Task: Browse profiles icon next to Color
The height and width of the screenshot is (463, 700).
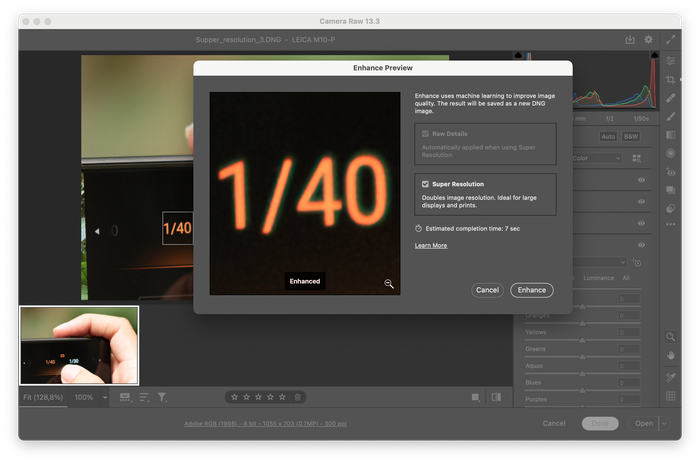Action: pyautogui.click(x=637, y=159)
